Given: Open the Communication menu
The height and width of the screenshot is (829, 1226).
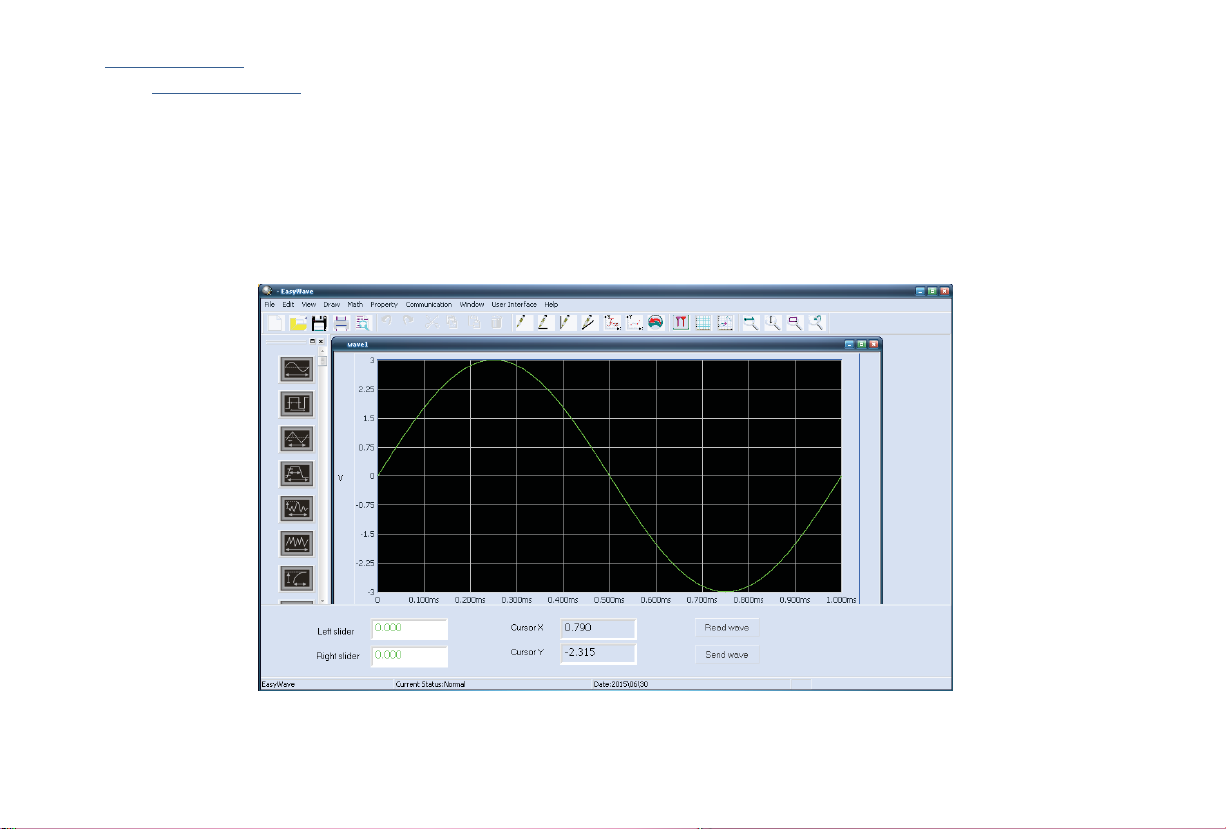Looking at the screenshot, I should tap(429, 304).
